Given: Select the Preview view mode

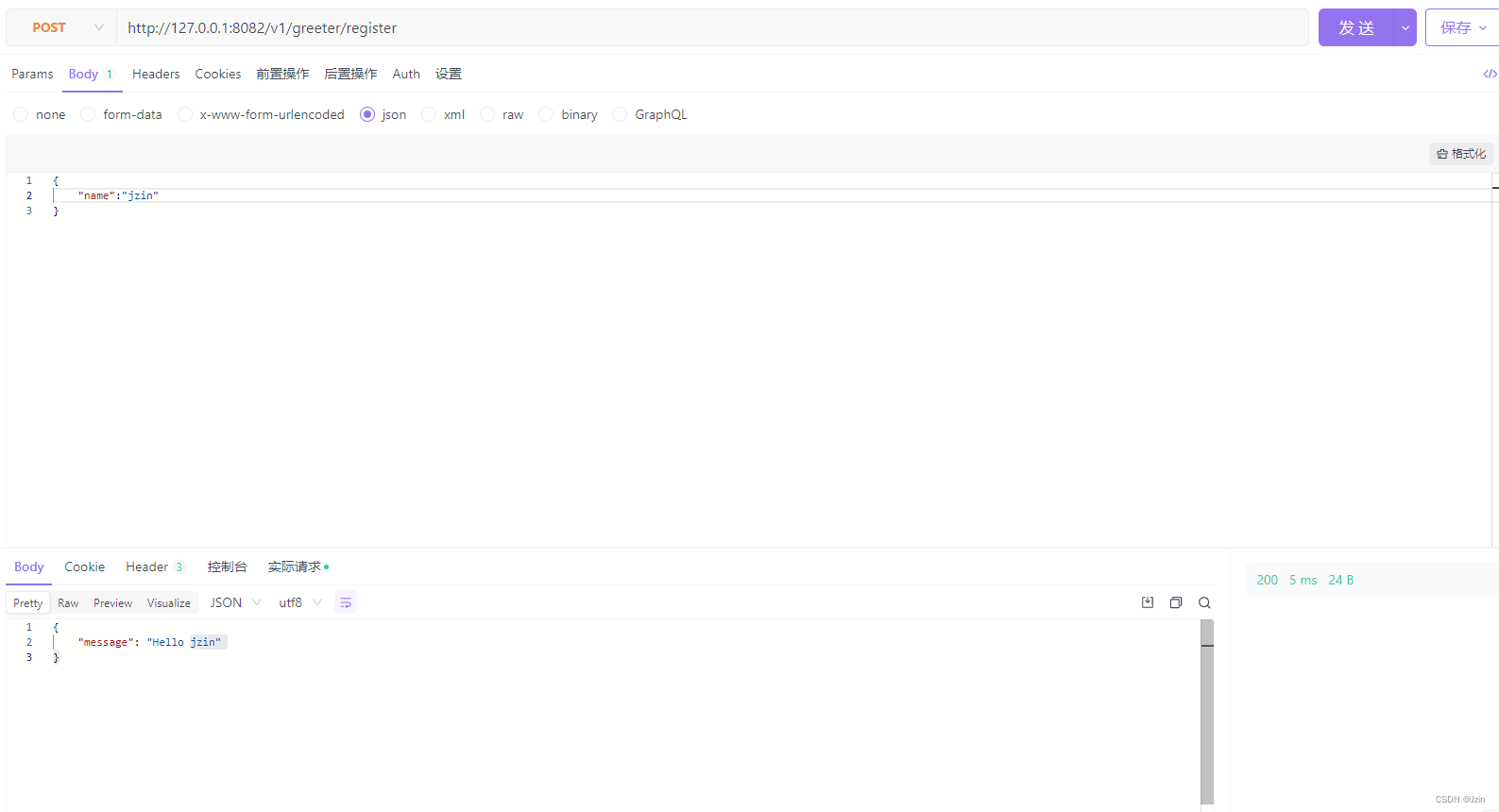Looking at the screenshot, I should [x=112, y=602].
